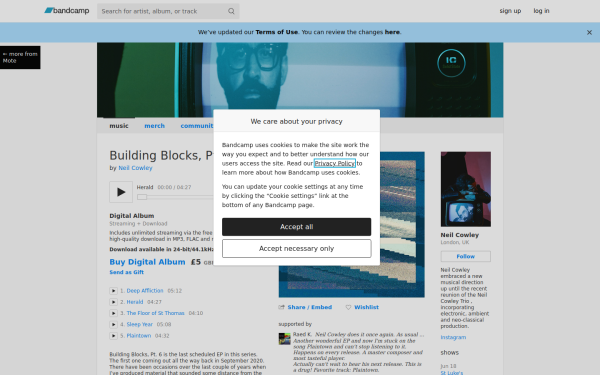Open the Terms of Use link in banner
Screen dimensions: 600x375
(x=277, y=32)
